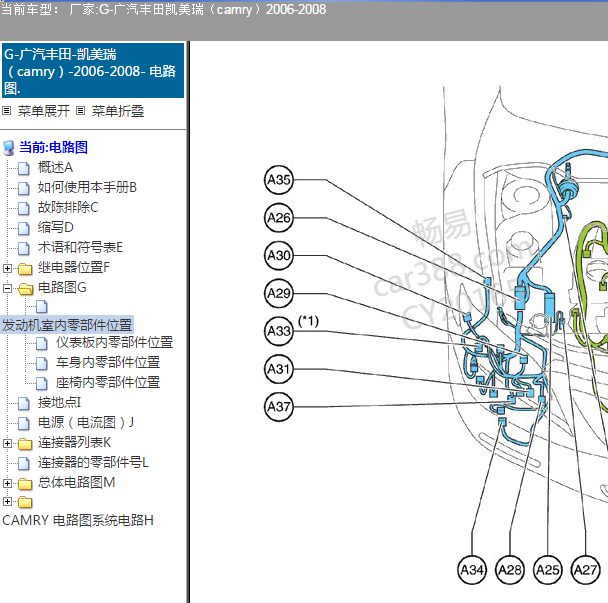Click connector label A37 in diagram
This screenshot has width=608, height=603.
(x=279, y=407)
